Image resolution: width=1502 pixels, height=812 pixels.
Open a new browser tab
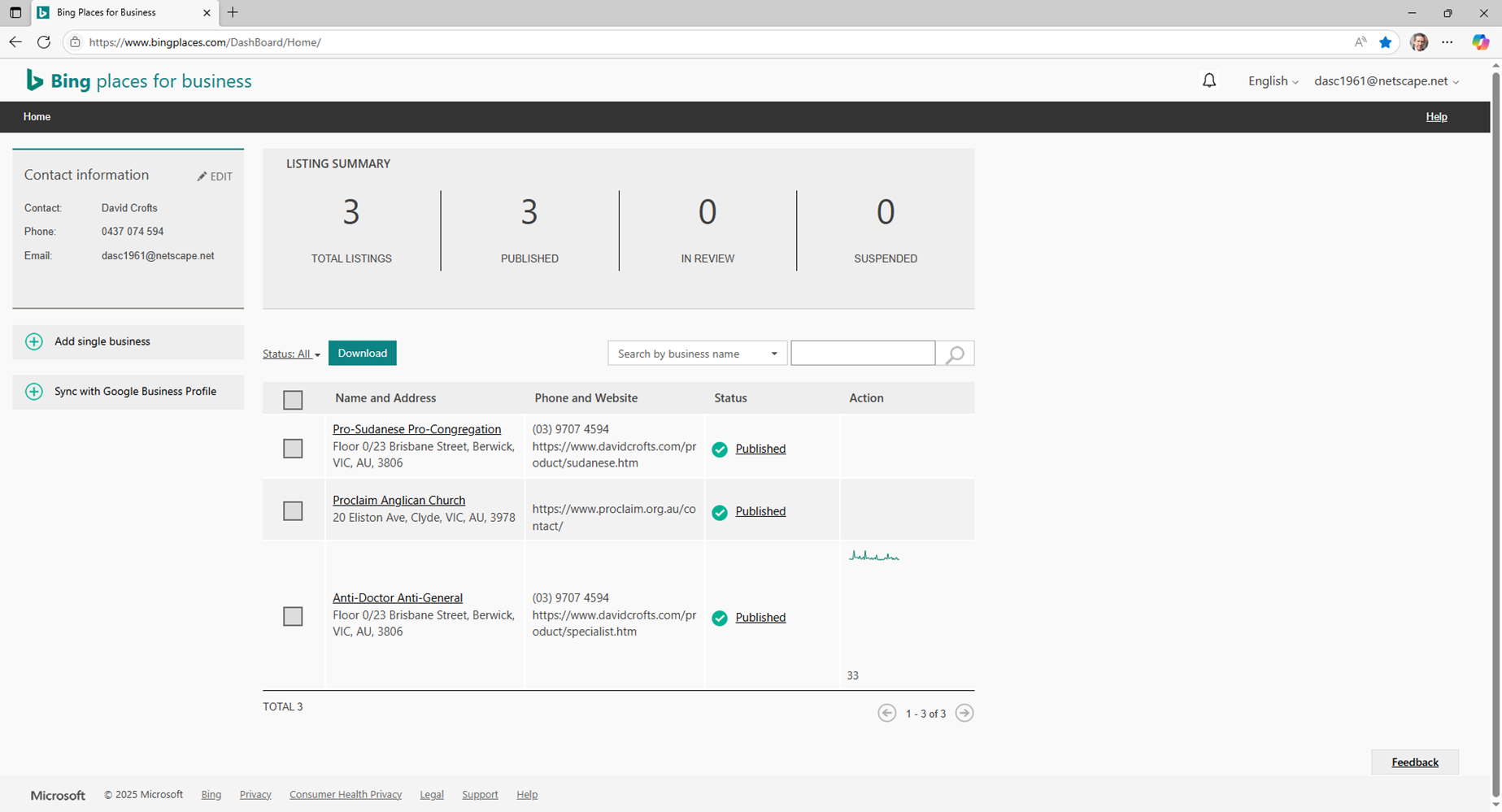click(233, 12)
